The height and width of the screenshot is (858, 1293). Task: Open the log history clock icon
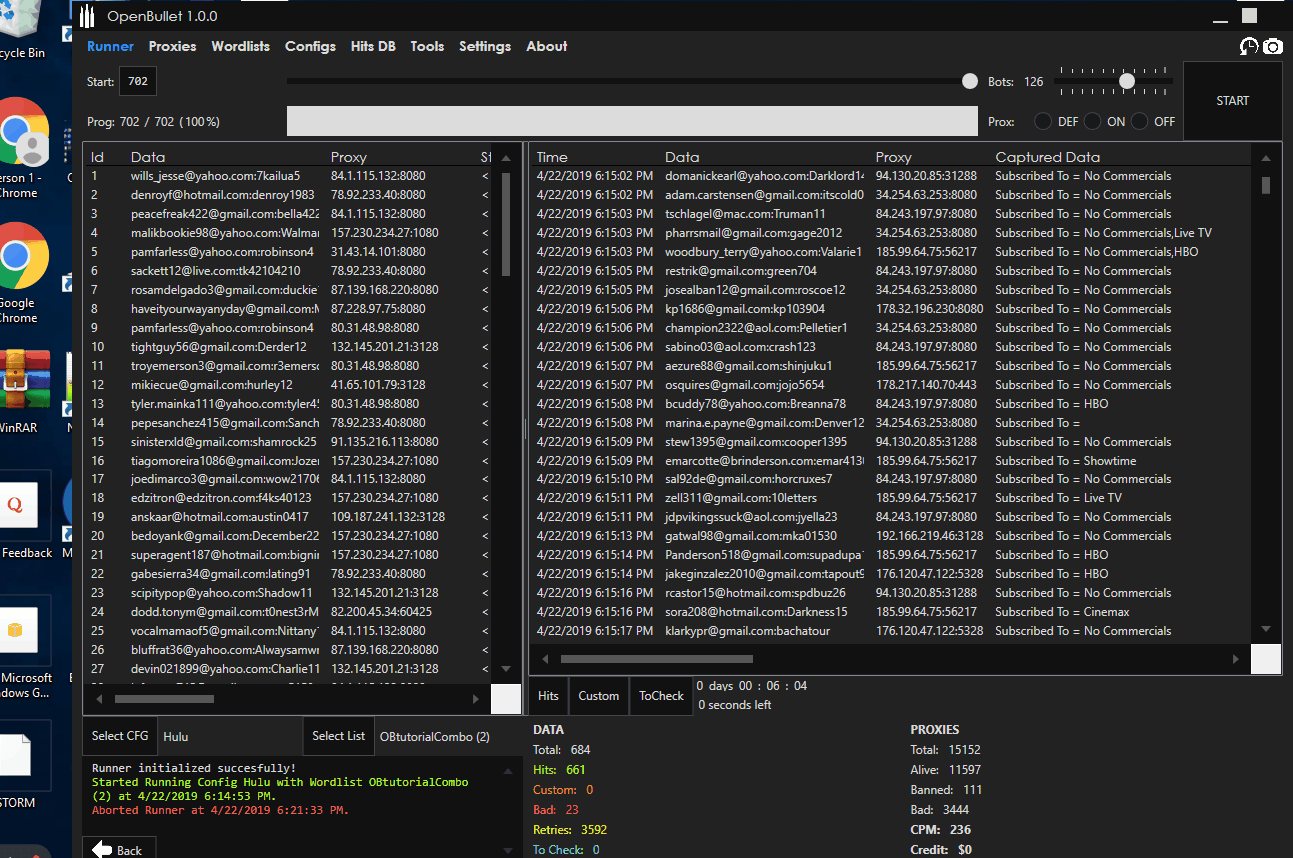coord(1249,46)
